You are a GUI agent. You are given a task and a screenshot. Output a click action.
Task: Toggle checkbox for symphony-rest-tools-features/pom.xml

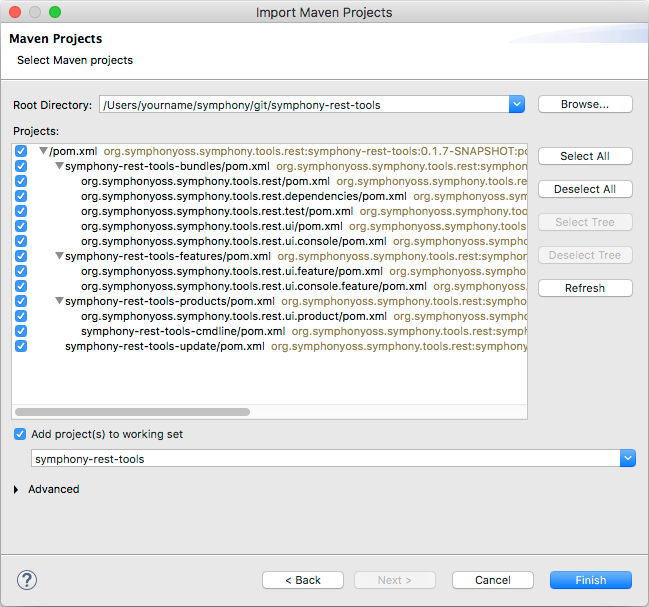(21, 256)
